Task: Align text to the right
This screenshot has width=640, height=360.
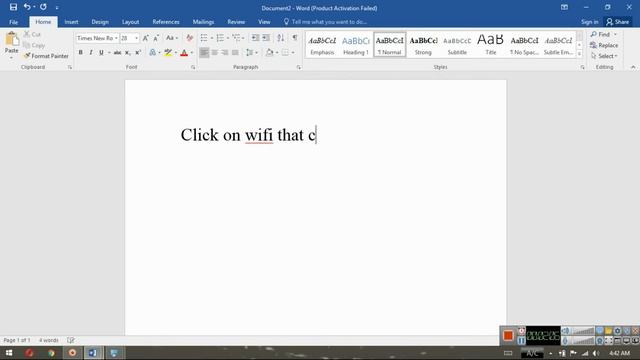Action: [225, 52]
